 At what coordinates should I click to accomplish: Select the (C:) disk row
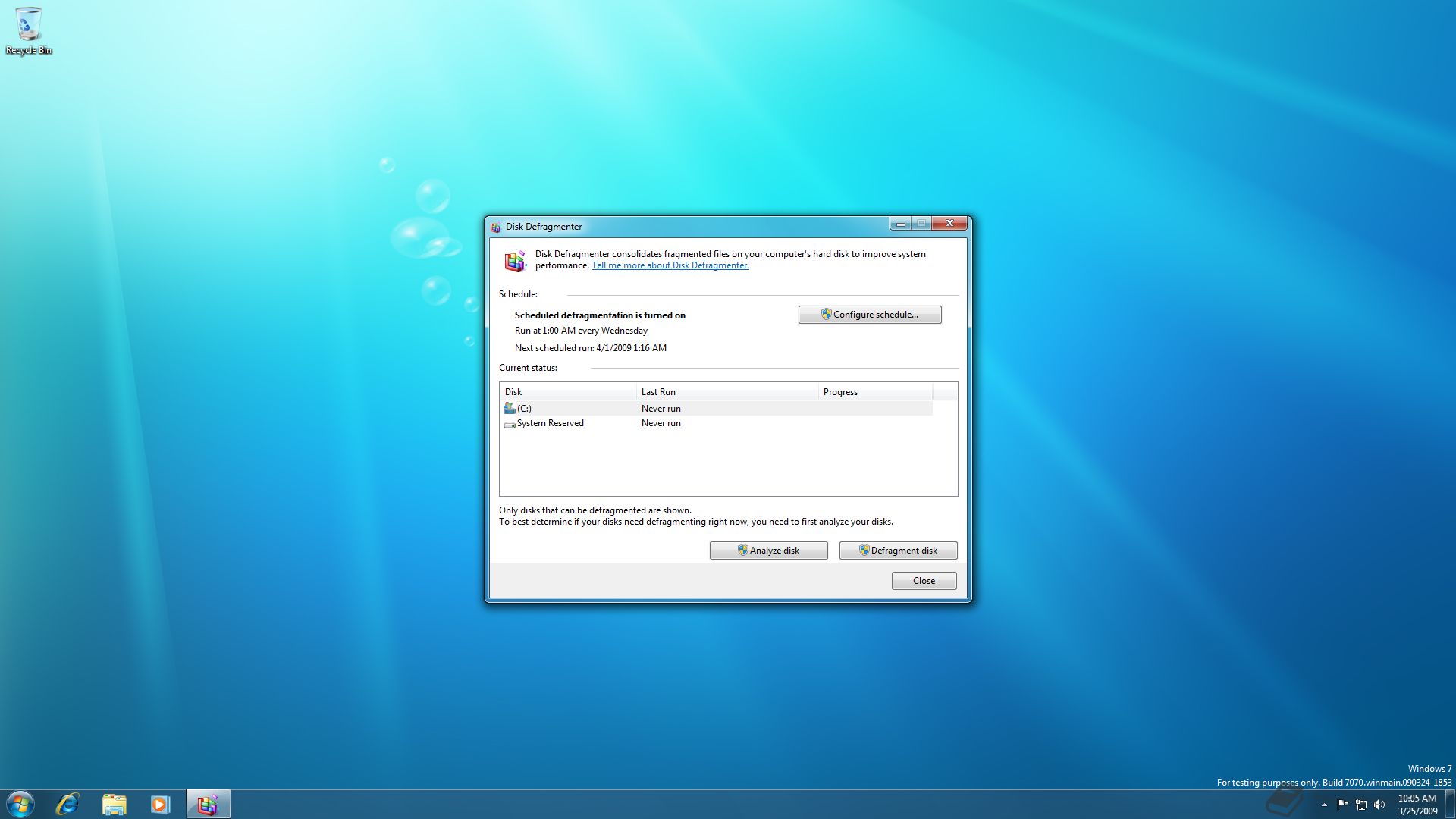(716, 409)
